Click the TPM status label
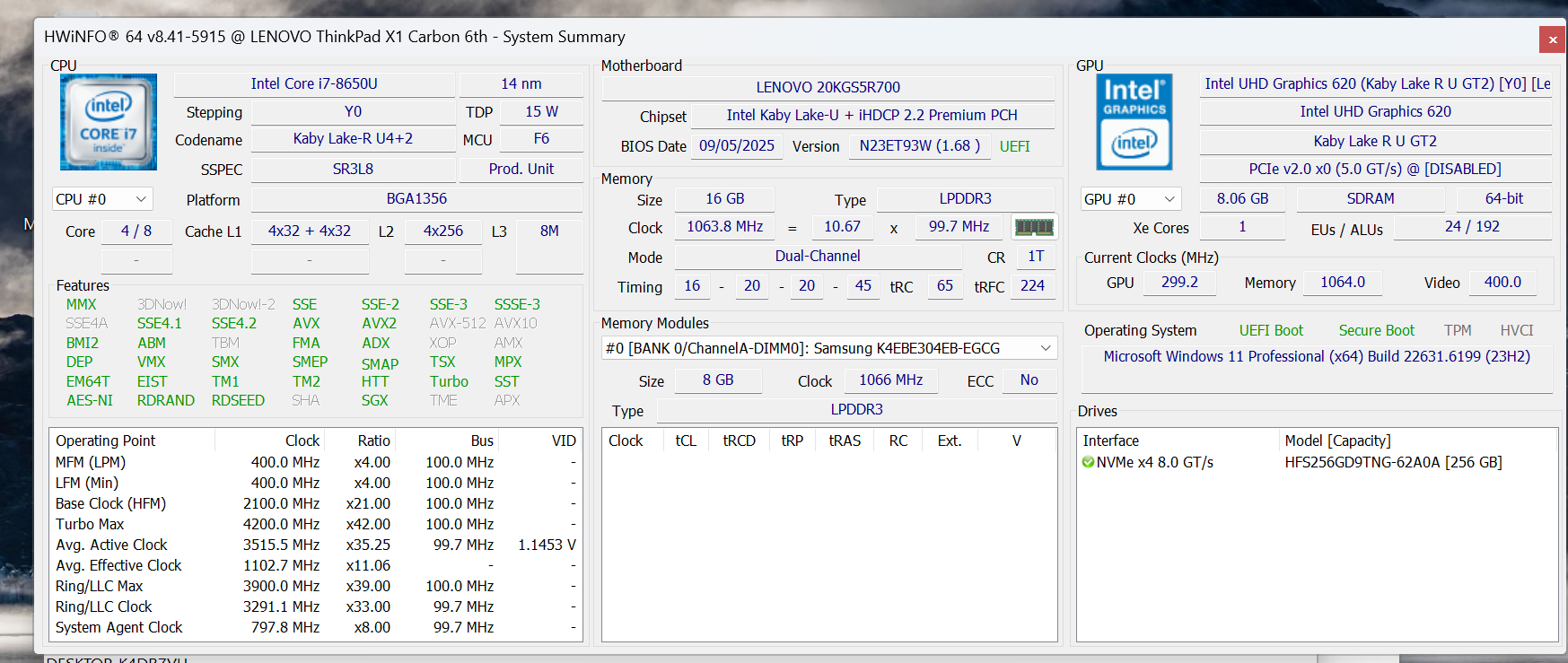 (x=1458, y=331)
